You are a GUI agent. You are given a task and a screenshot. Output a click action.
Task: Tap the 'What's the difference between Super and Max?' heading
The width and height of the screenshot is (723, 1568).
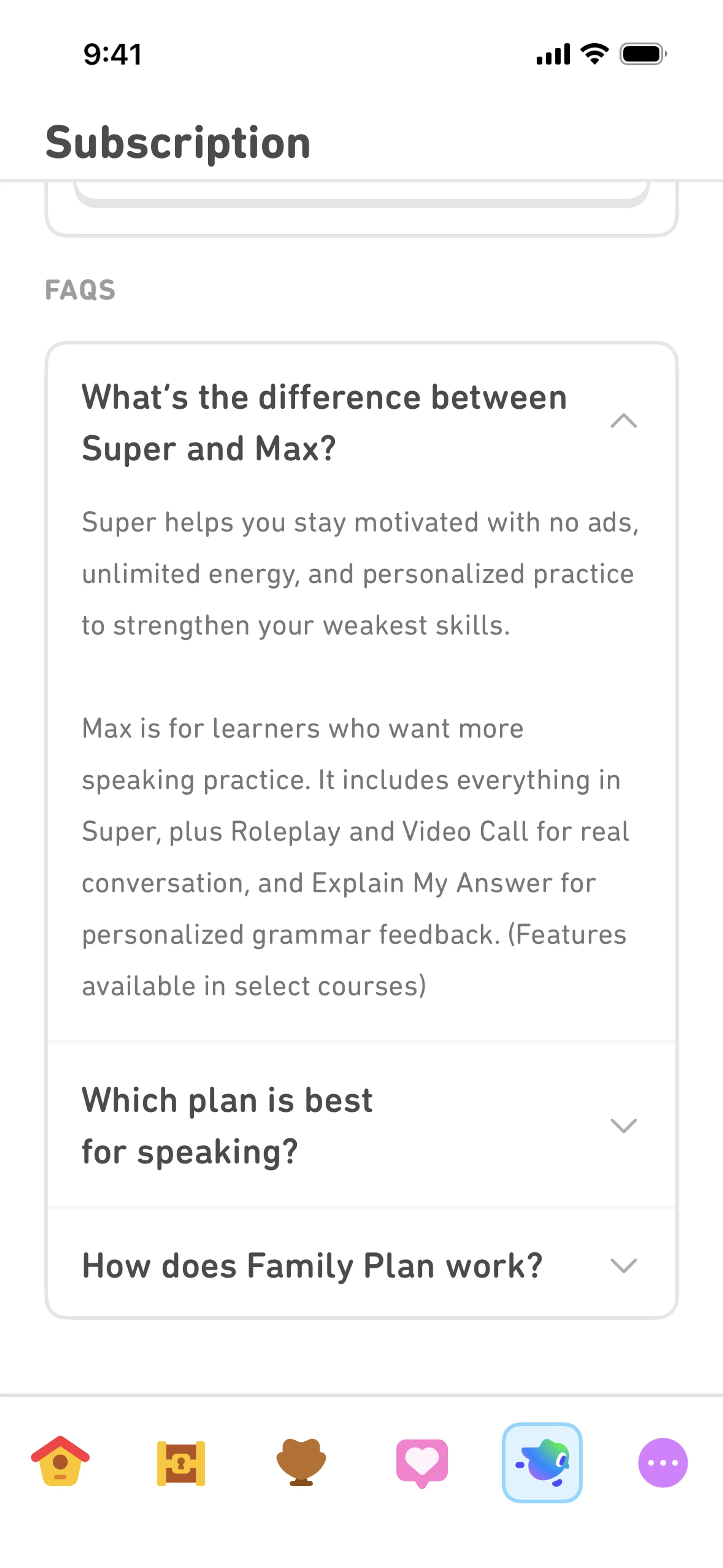[324, 422]
